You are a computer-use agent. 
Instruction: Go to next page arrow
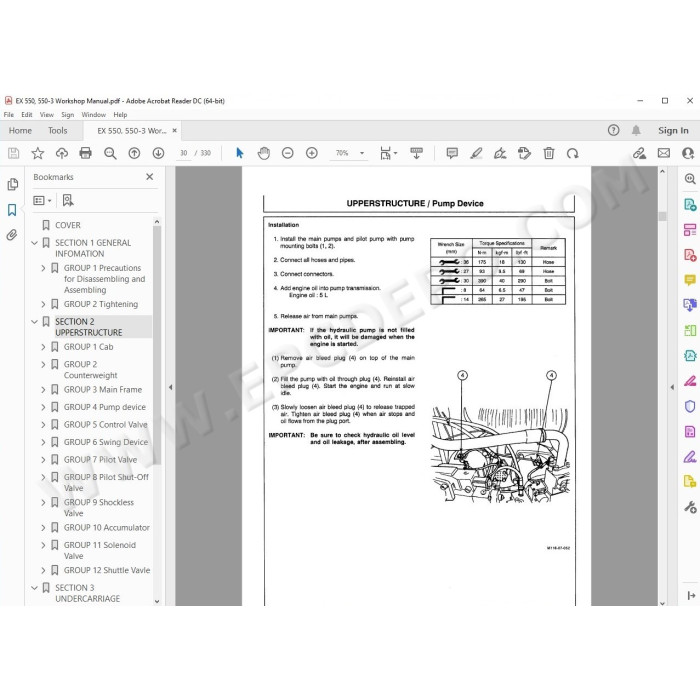[158, 153]
